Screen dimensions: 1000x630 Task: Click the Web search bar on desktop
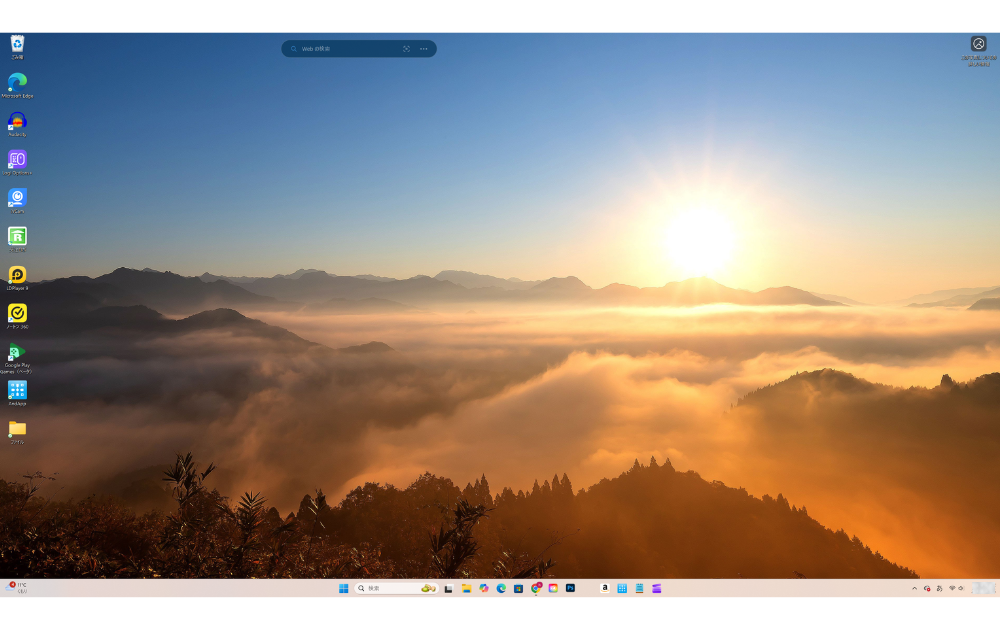pos(345,48)
